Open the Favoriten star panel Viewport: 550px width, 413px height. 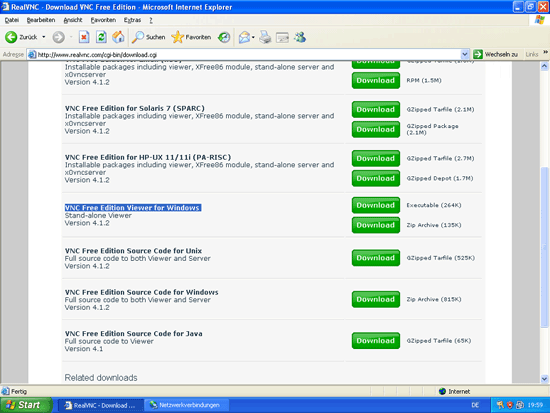[x=191, y=37]
